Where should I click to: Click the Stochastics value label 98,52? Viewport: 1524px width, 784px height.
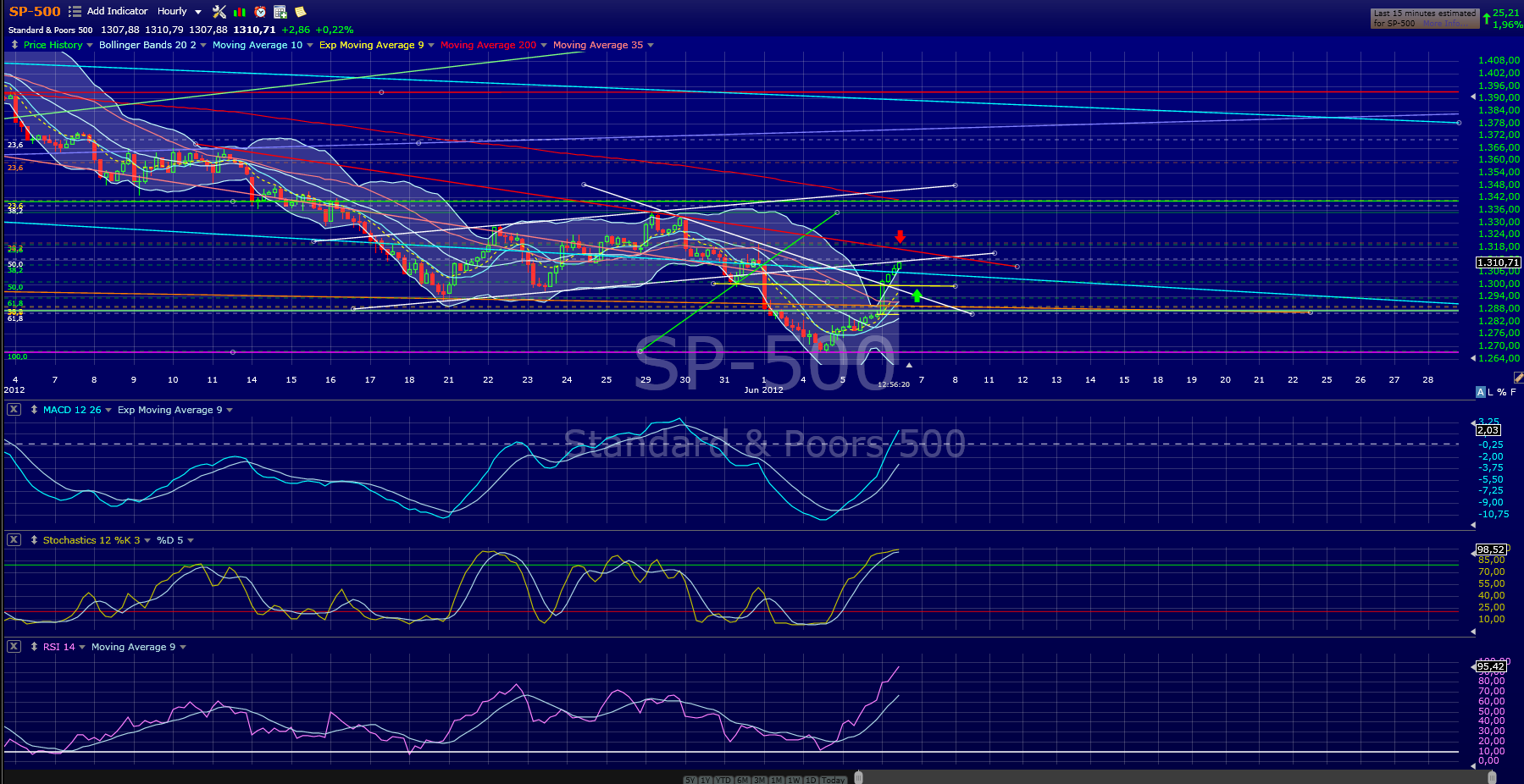coord(1491,549)
